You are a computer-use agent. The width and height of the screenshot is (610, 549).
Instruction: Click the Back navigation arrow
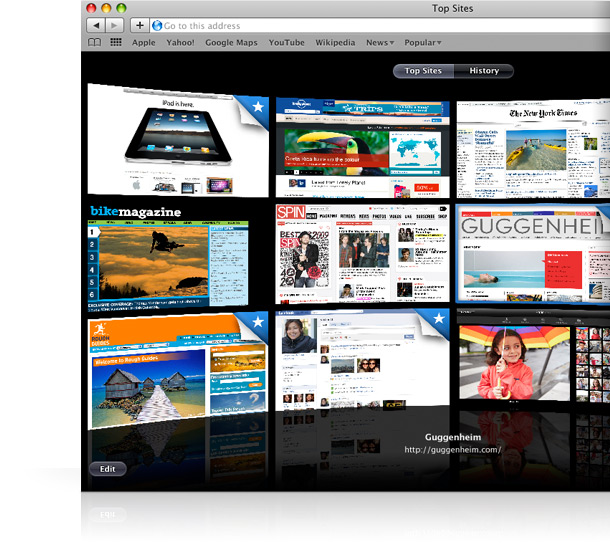95,25
